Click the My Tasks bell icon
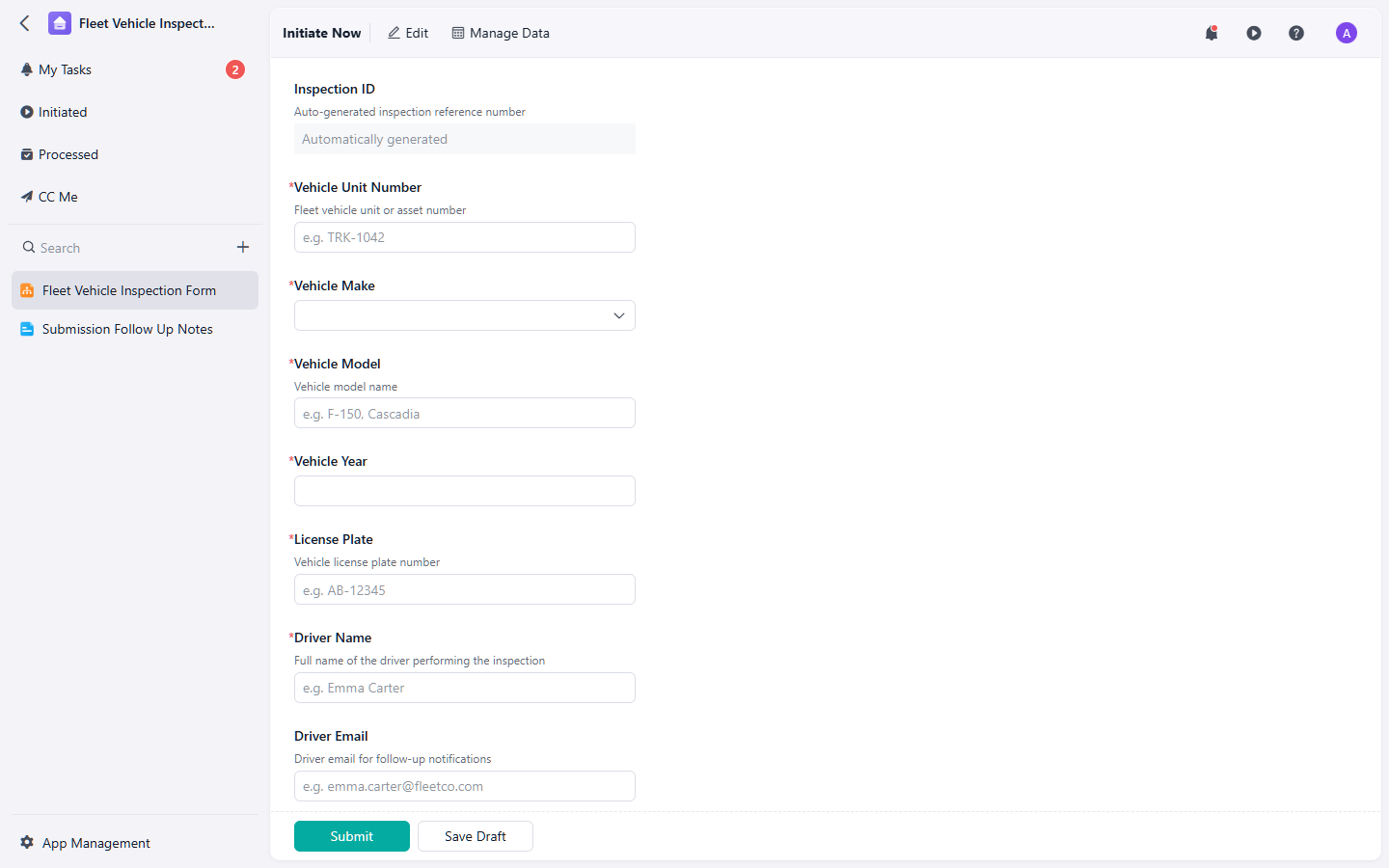Viewport: 1389px width, 868px height. pyautogui.click(x=27, y=69)
